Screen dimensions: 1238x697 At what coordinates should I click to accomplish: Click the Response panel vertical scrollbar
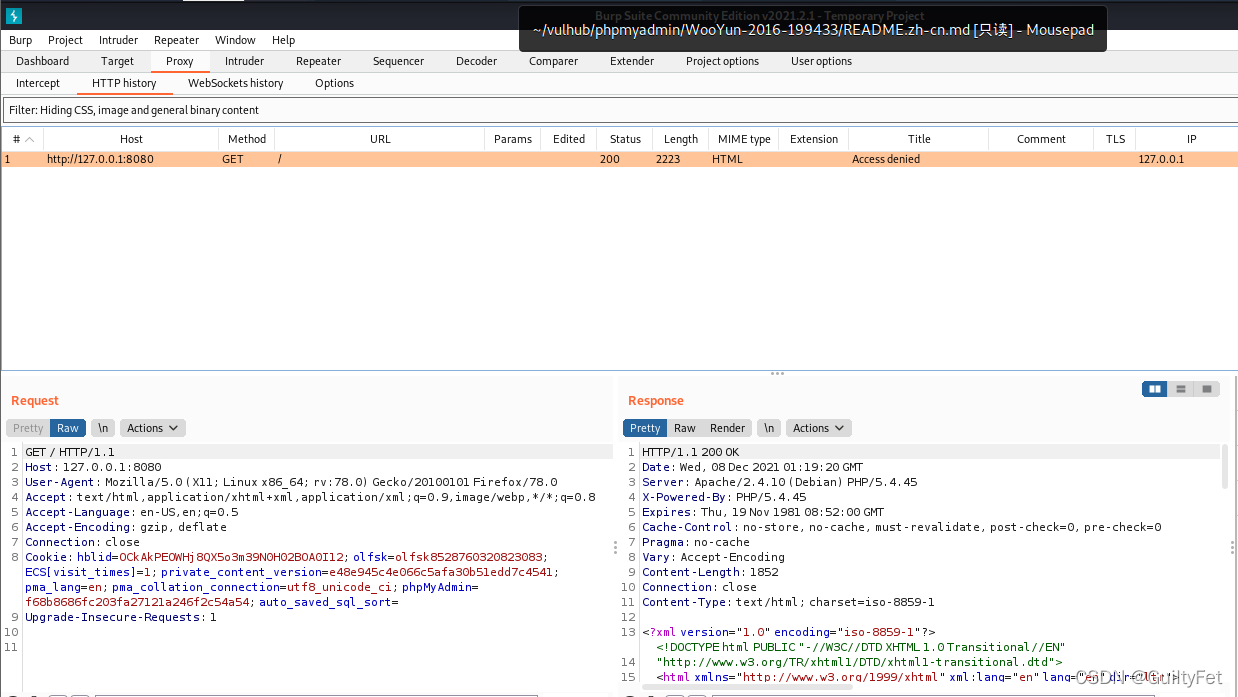pyautogui.click(x=1226, y=466)
